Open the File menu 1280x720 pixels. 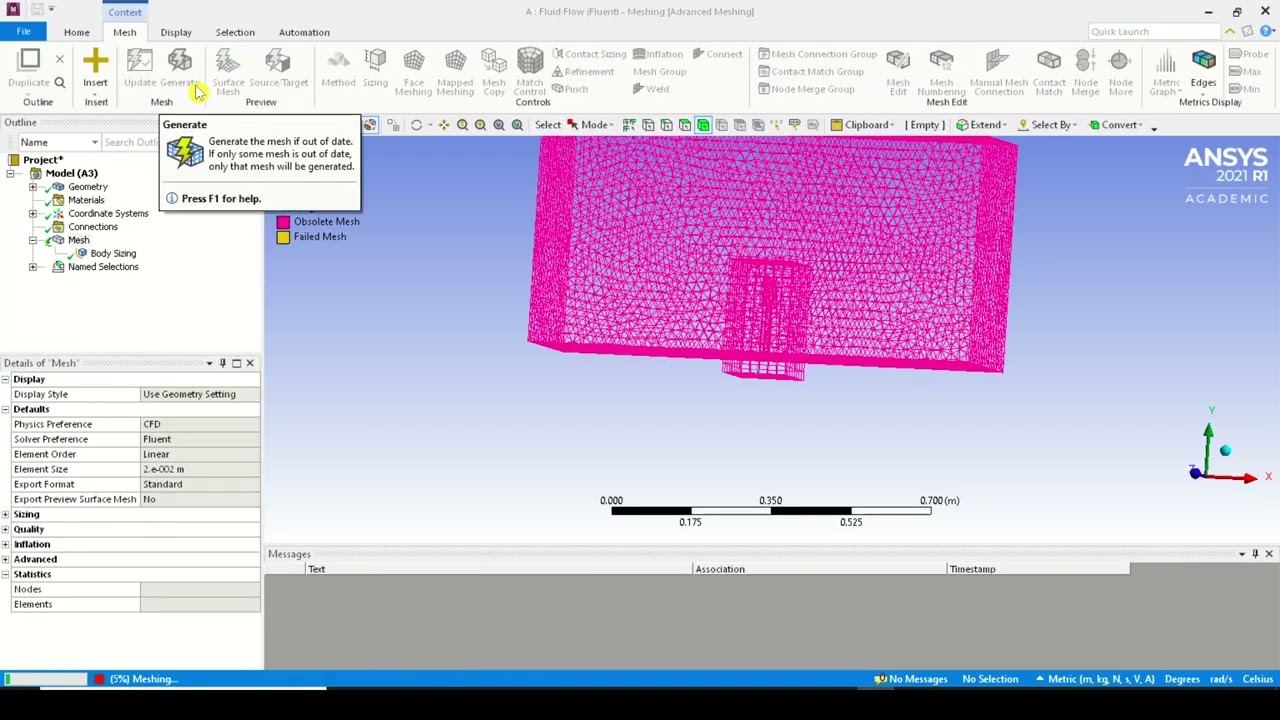(x=23, y=32)
